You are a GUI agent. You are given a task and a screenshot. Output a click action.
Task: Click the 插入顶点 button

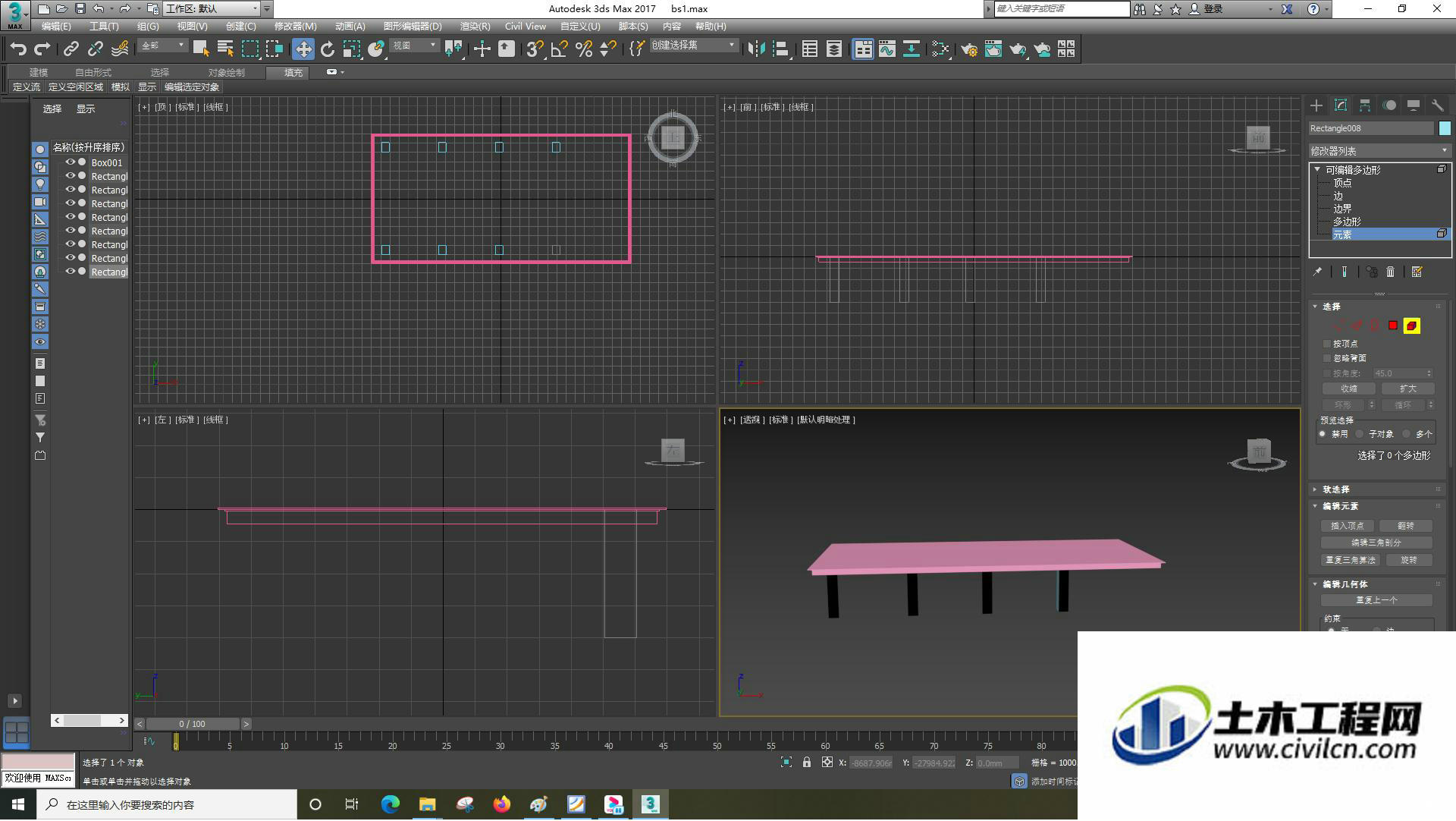[x=1347, y=526]
